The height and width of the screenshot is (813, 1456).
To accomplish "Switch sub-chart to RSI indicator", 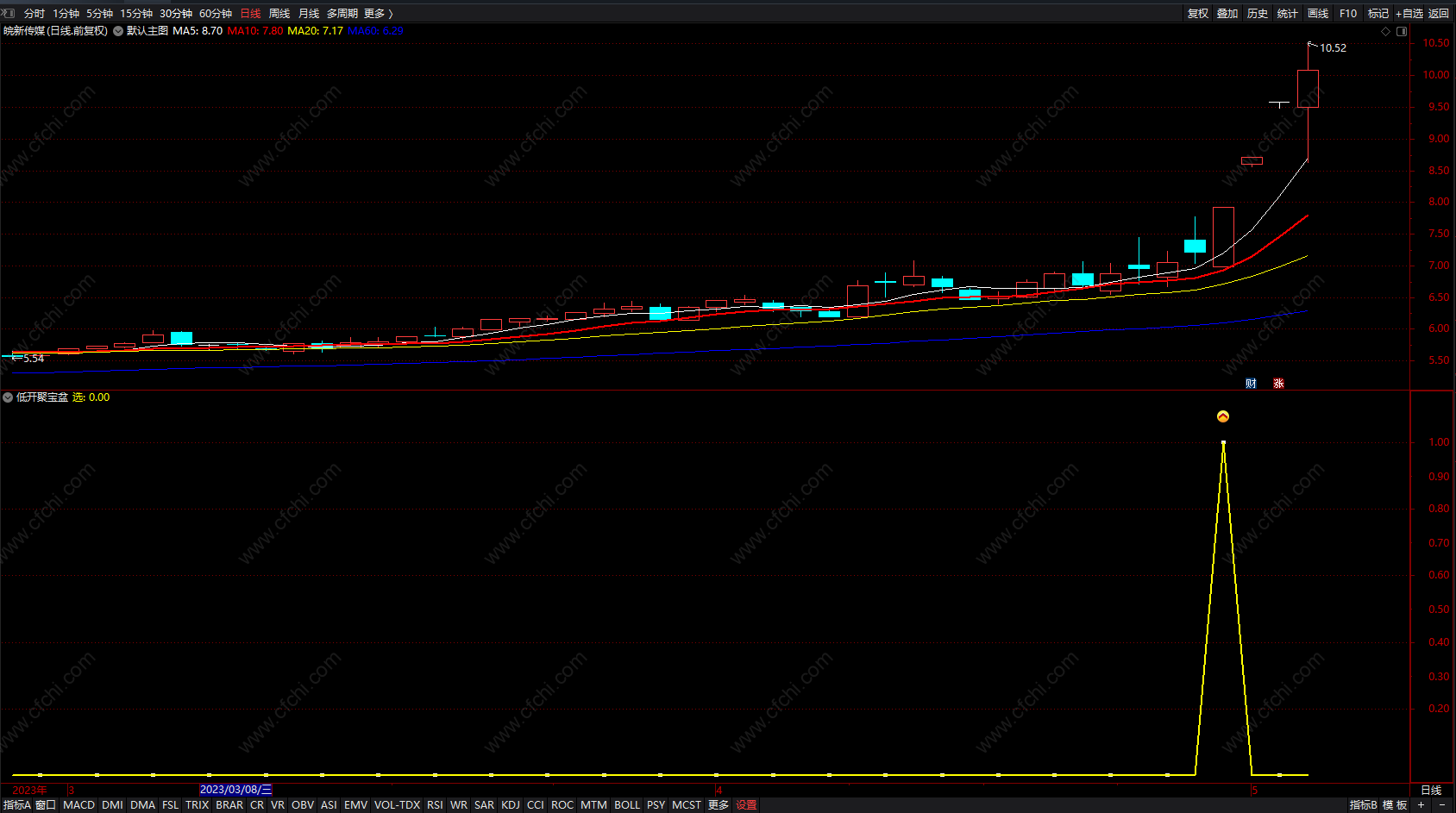I will coord(435,805).
